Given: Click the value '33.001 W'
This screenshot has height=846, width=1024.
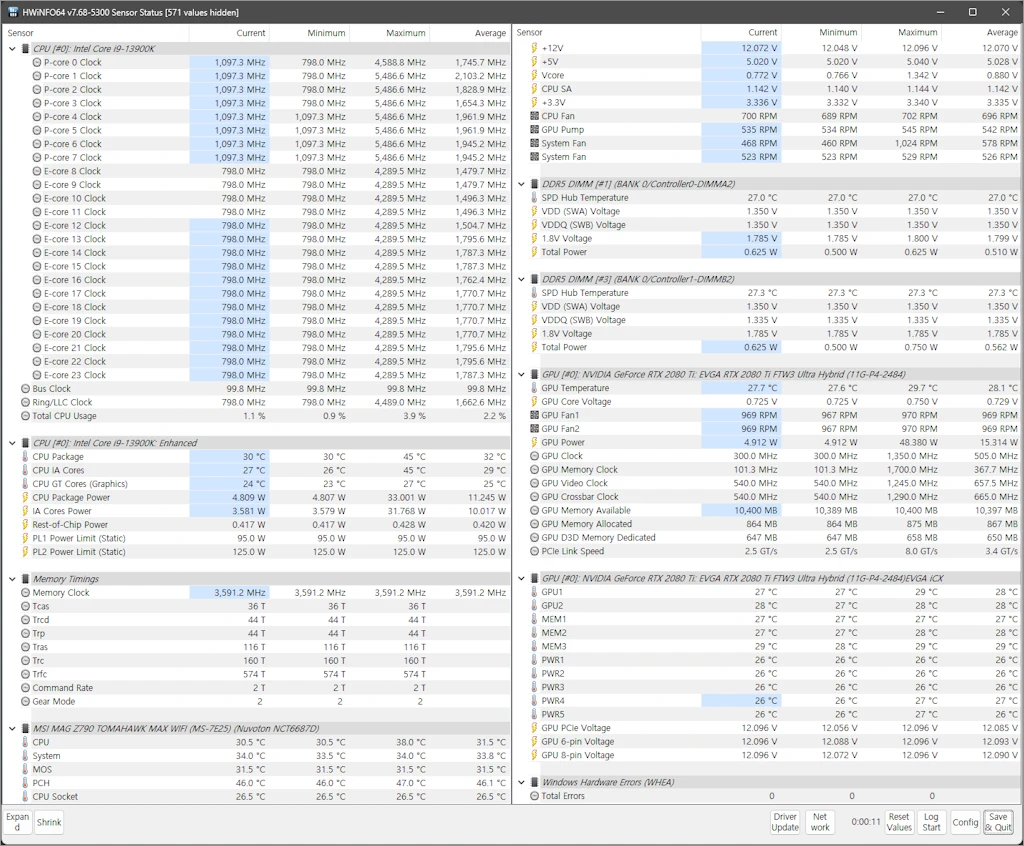Looking at the screenshot, I should point(406,498).
